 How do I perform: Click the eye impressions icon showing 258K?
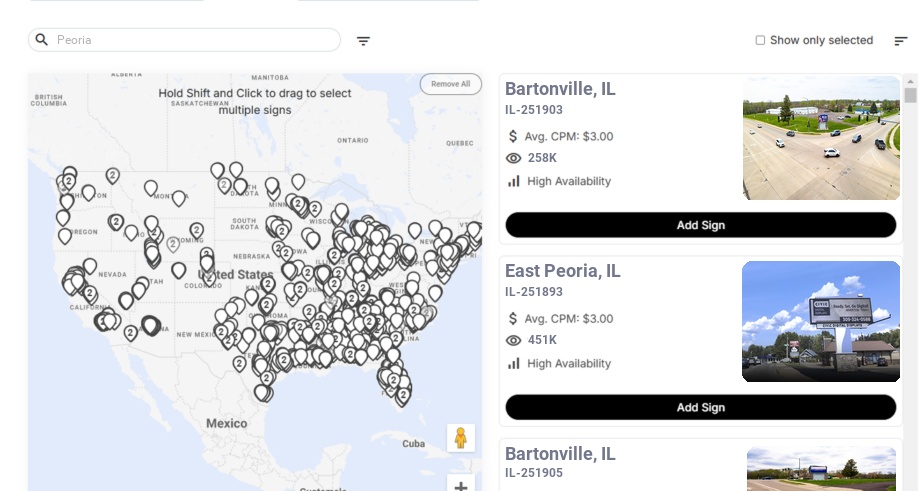tap(514, 158)
